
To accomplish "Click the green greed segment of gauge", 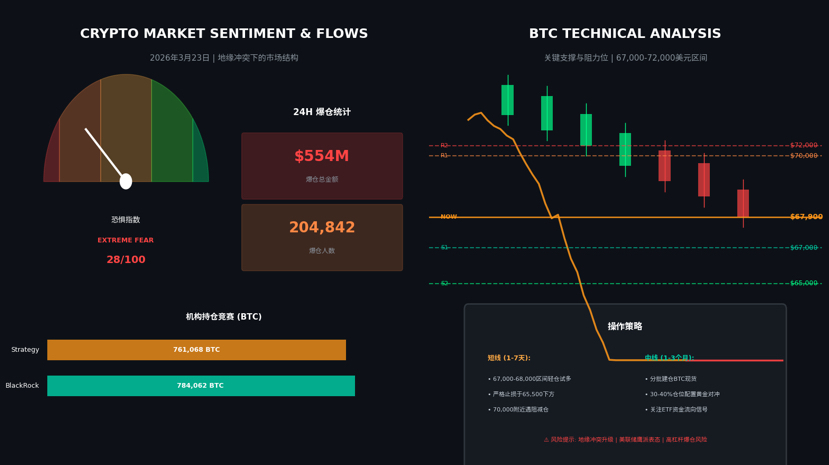I will pyautogui.click(x=172, y=135).
